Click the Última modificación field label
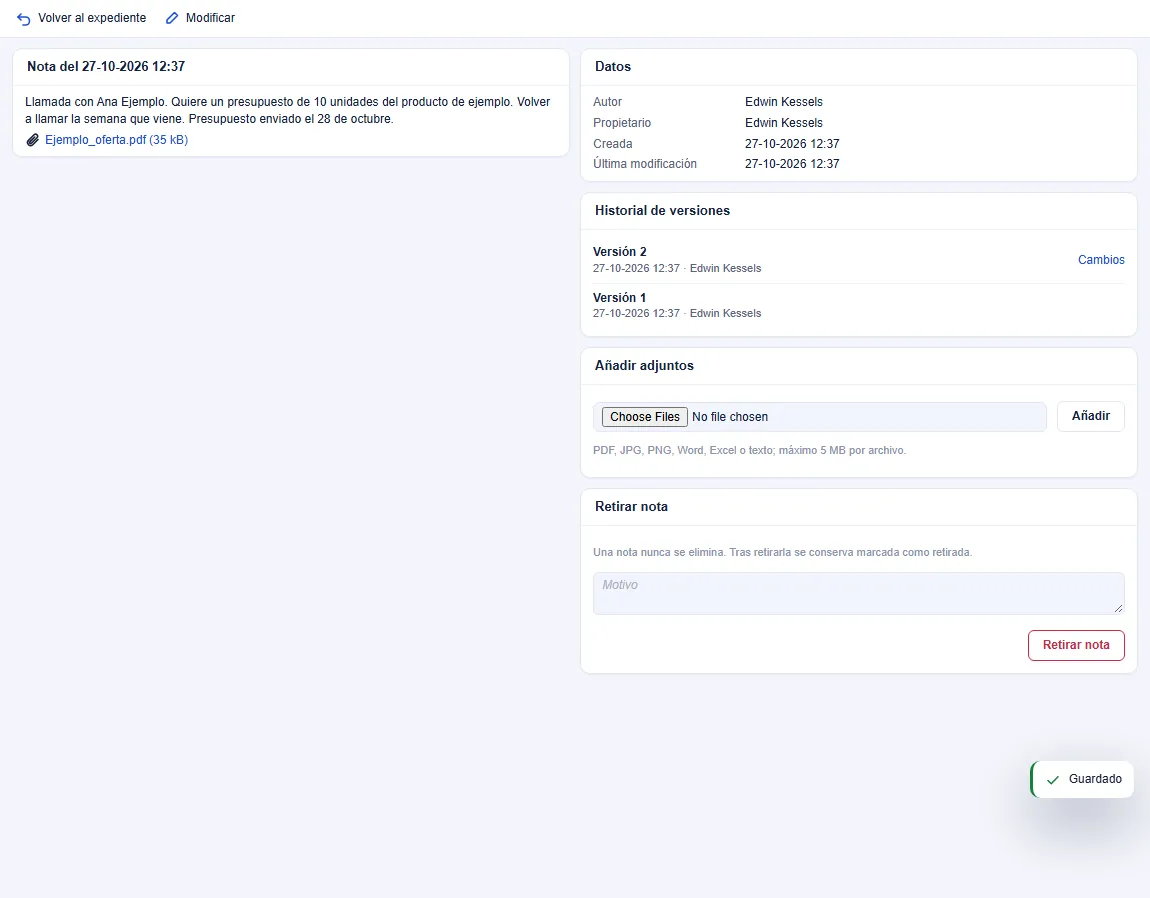The image size is (1150, 898). [x=645, y=164]
